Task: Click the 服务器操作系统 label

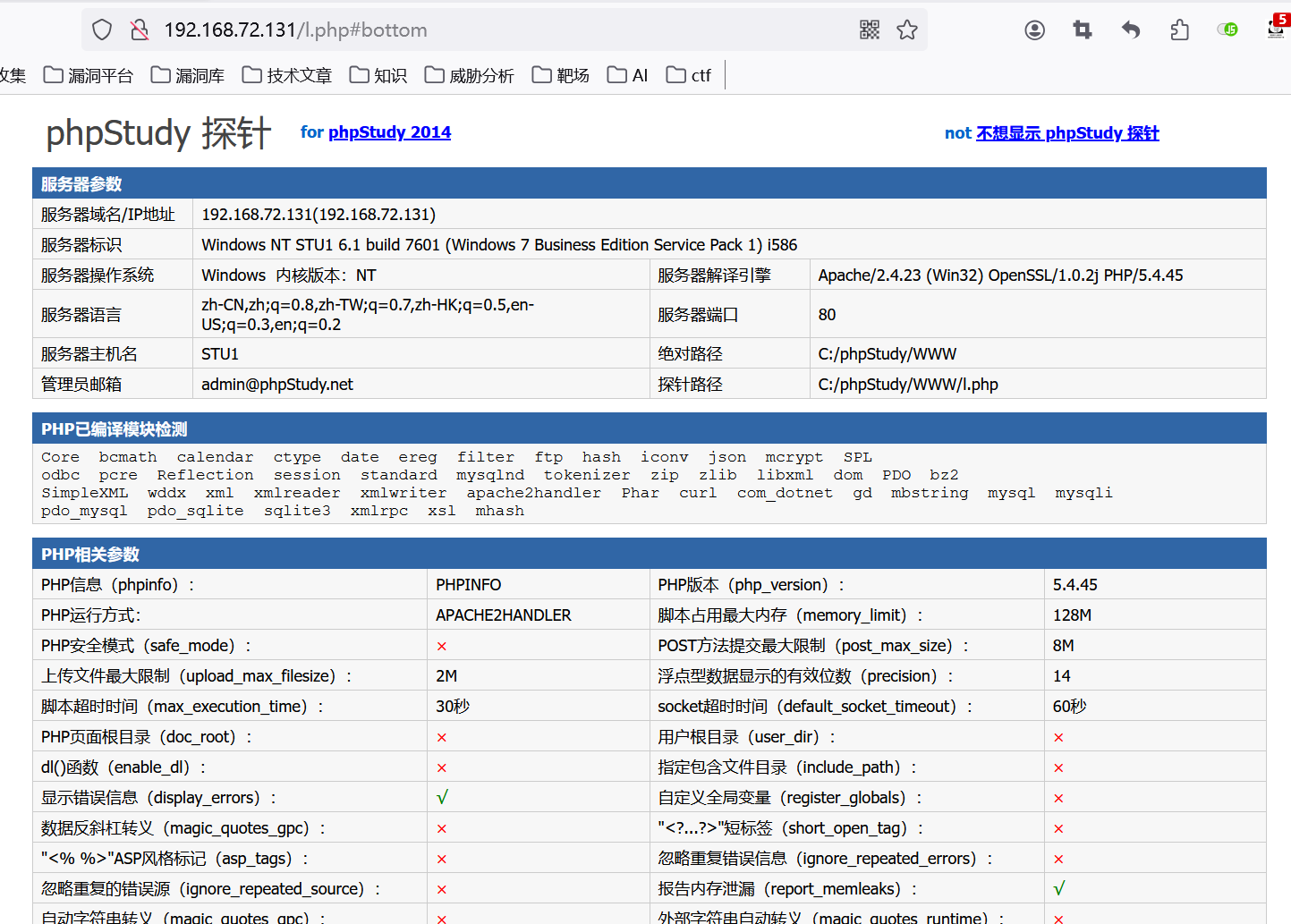Action: (x=98, y=276)
